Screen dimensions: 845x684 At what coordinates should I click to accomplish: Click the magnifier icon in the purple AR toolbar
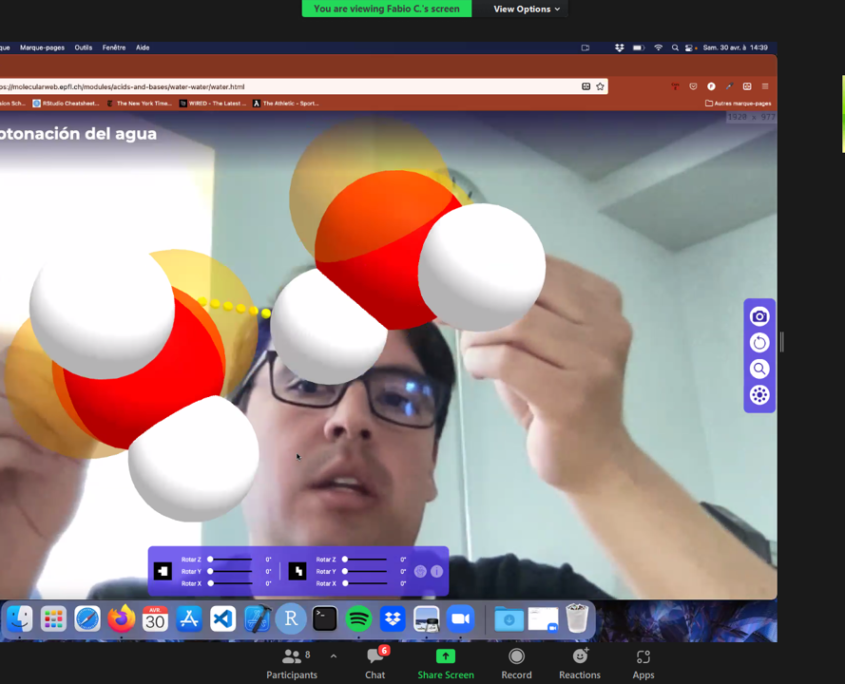[x=759, y=369]
